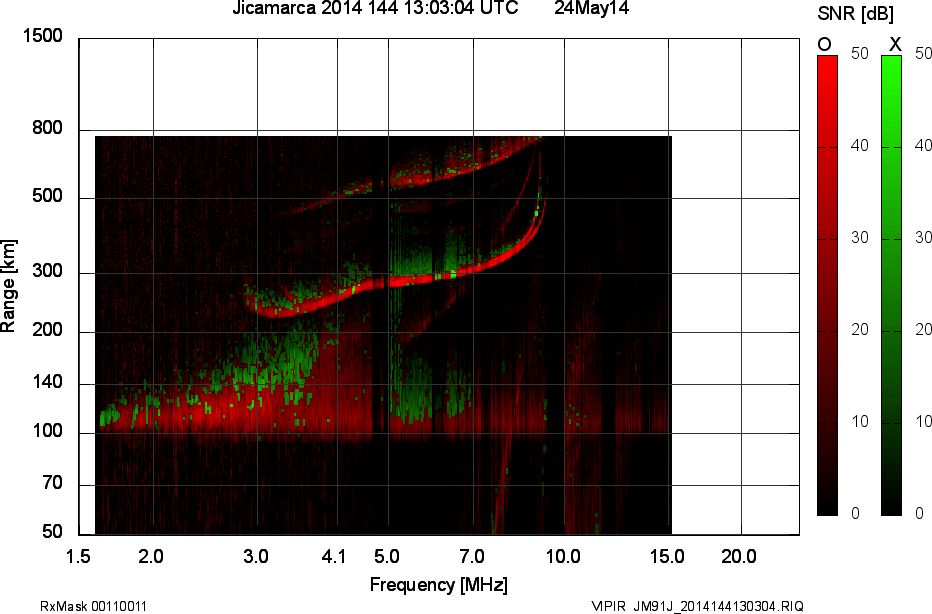Click the '200' range axis label
This screenshot has height=614, width=932.
[47, 329]
